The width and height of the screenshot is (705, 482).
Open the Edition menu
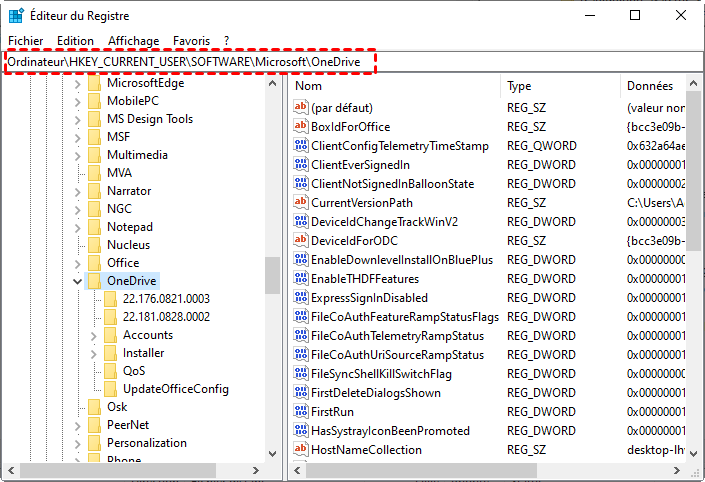coord(75,41)
